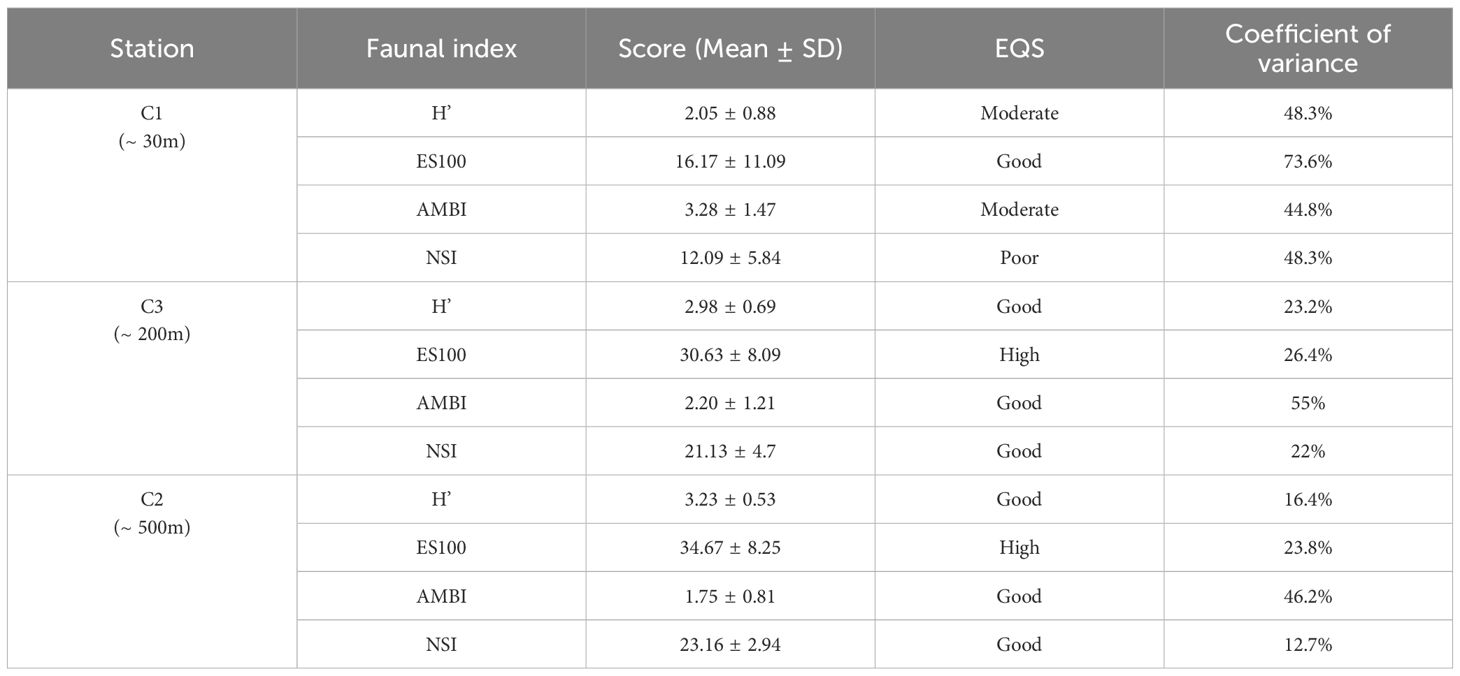Select the C3 (~ 200m) station cell
This screenshot has width=1460, height=676.
[x=151, y=320]
